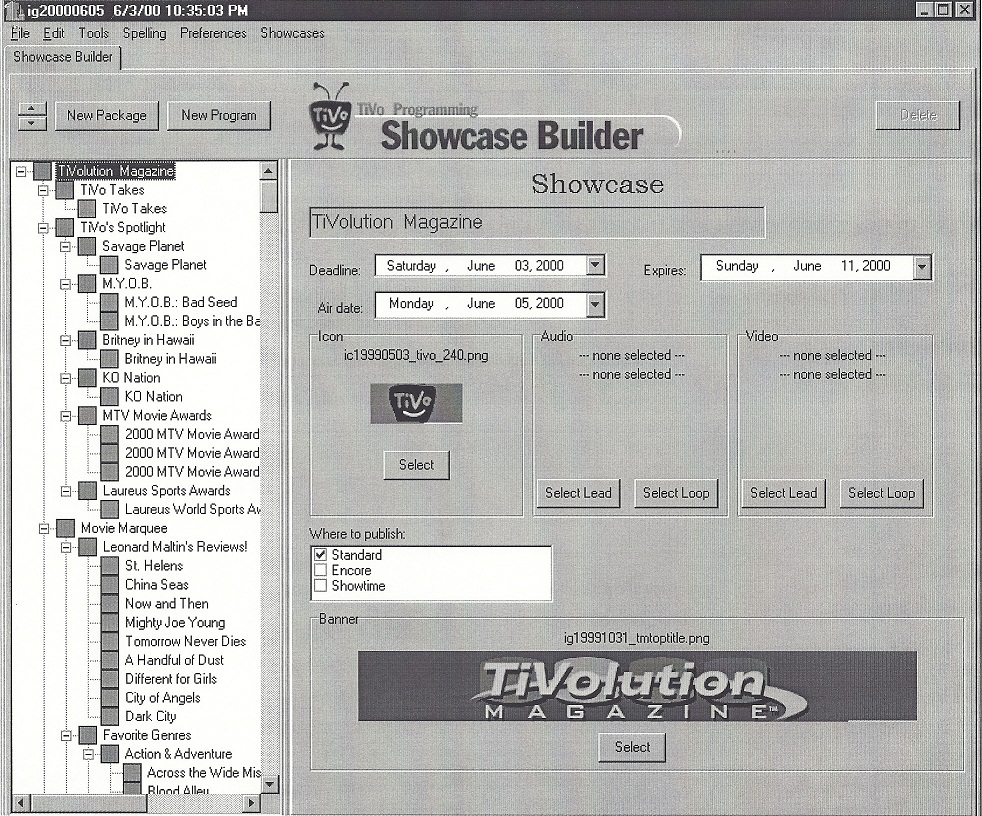This screenshot has width=982, height=816.
Task: Click the tree scrollbar down arrow
Action: point(269,784)
